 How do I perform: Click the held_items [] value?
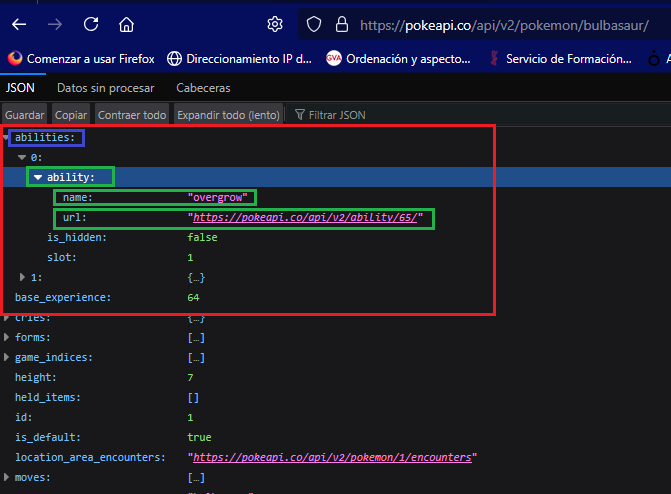pyautogui.click(x=193, y=398)
